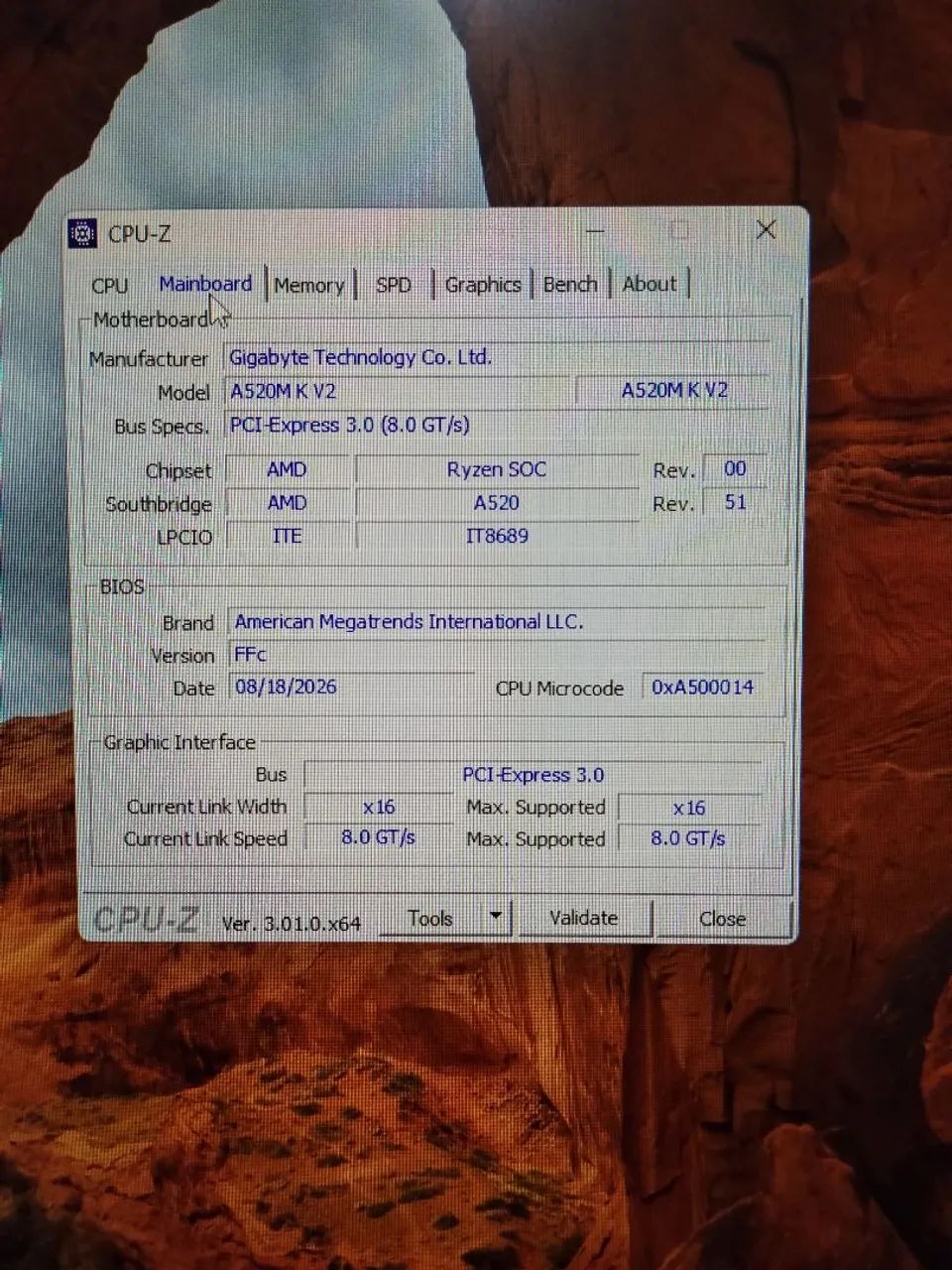Go to the Bench tab

coord(570,285)
